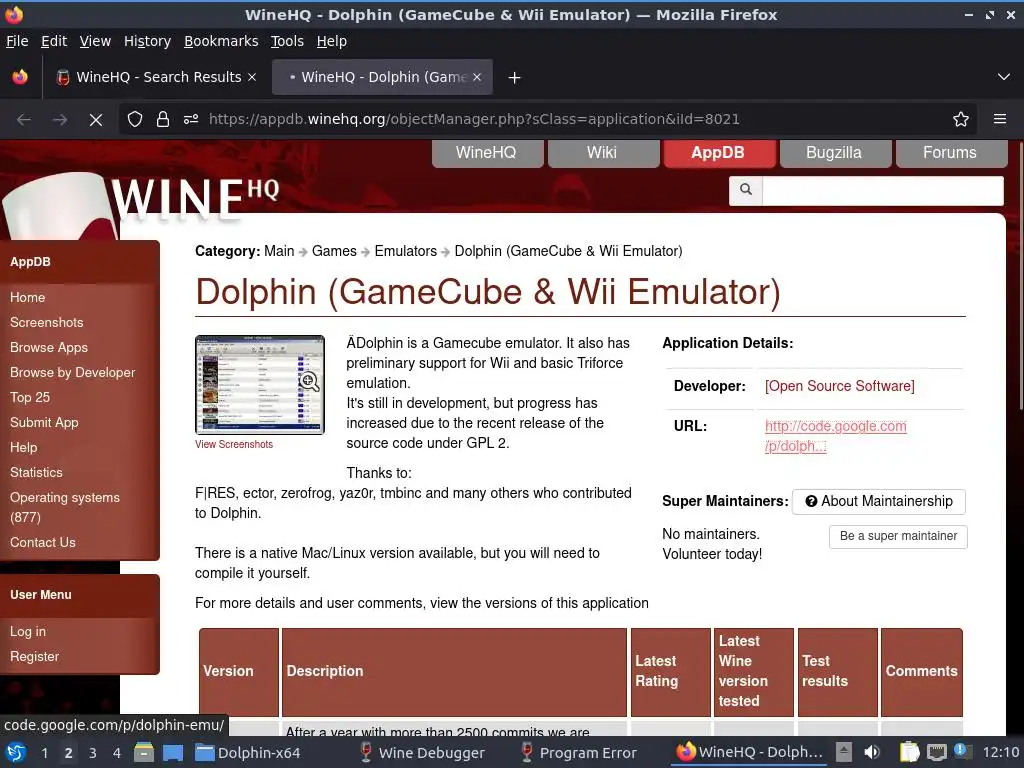Stop loading the page

[95, 120]
